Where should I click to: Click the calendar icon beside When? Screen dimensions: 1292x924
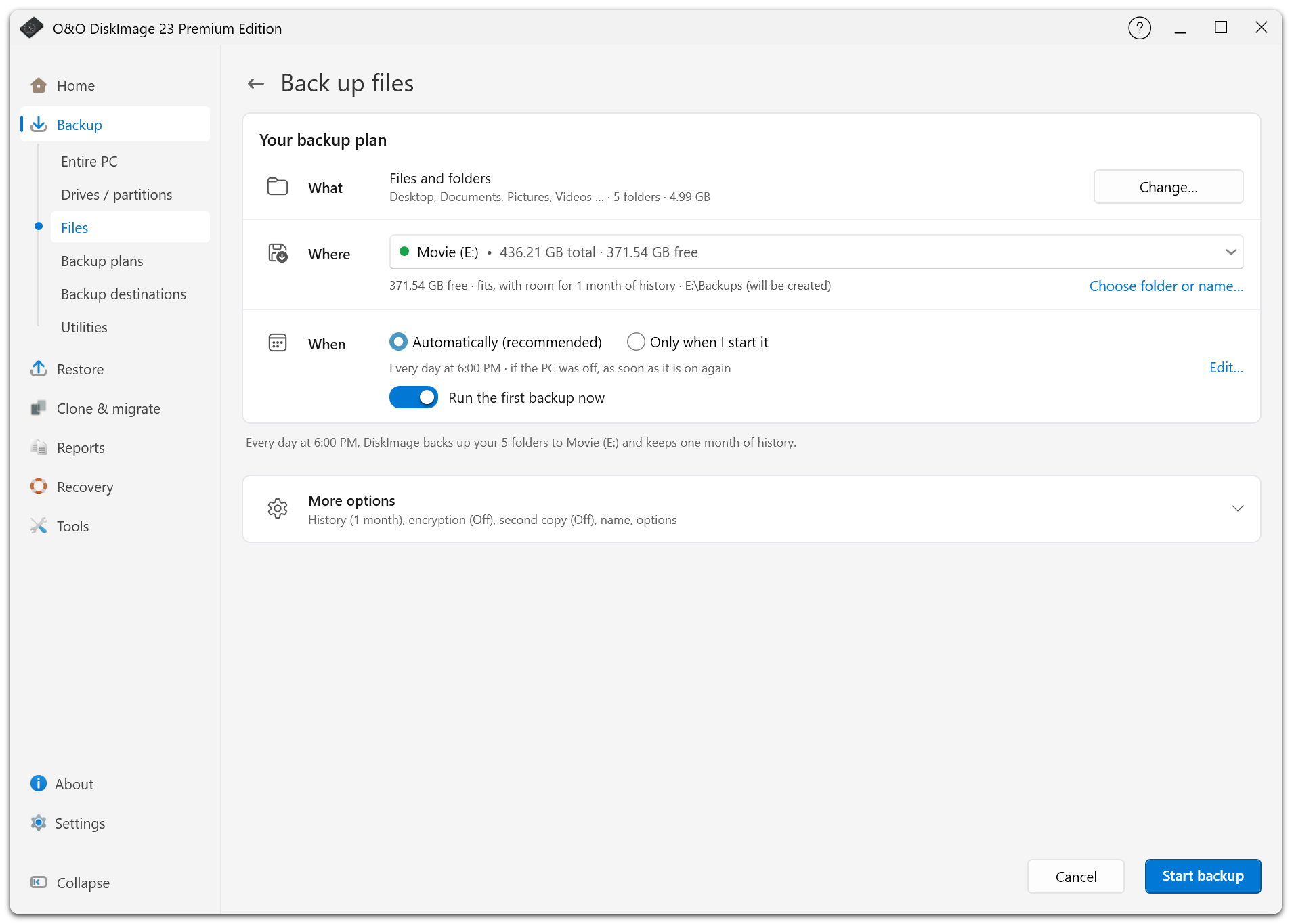pos(278,343)
